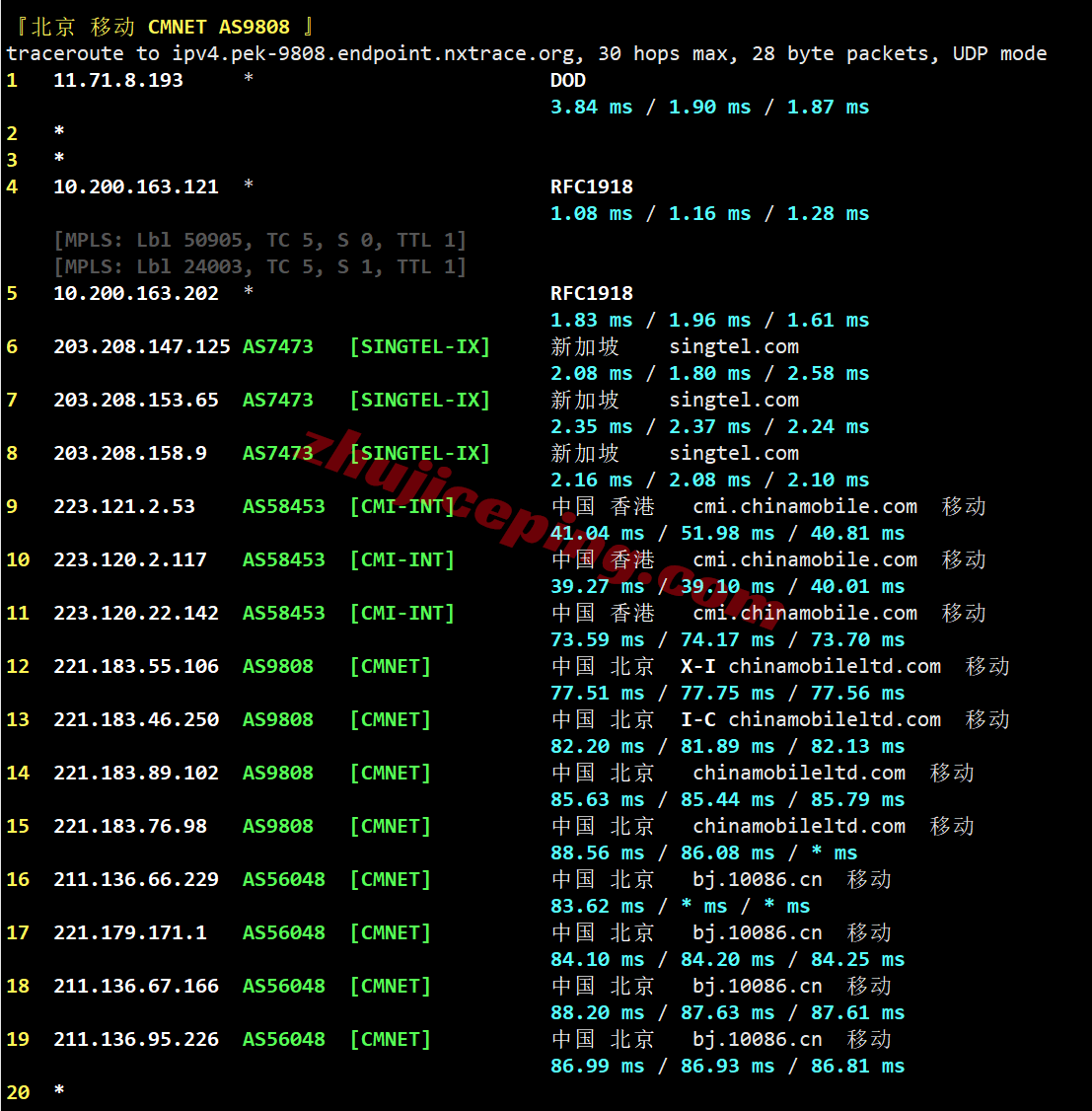
Task: Click hop 11 IP 223.120.22.142
Action: (136, 613)
